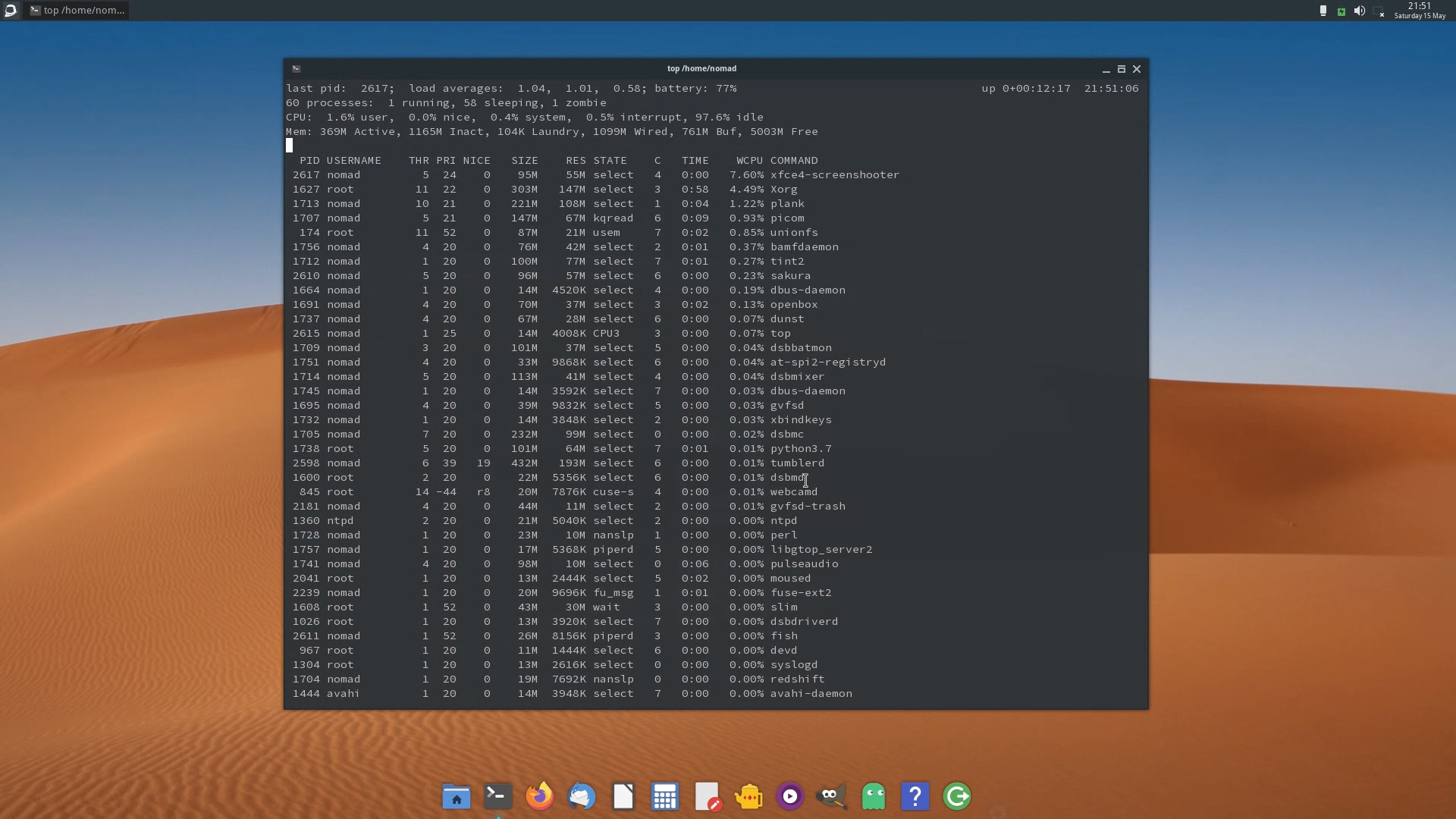Mute audio via the tray speaker icon
1456x819 pixels.
click(x=1360, y=11)
